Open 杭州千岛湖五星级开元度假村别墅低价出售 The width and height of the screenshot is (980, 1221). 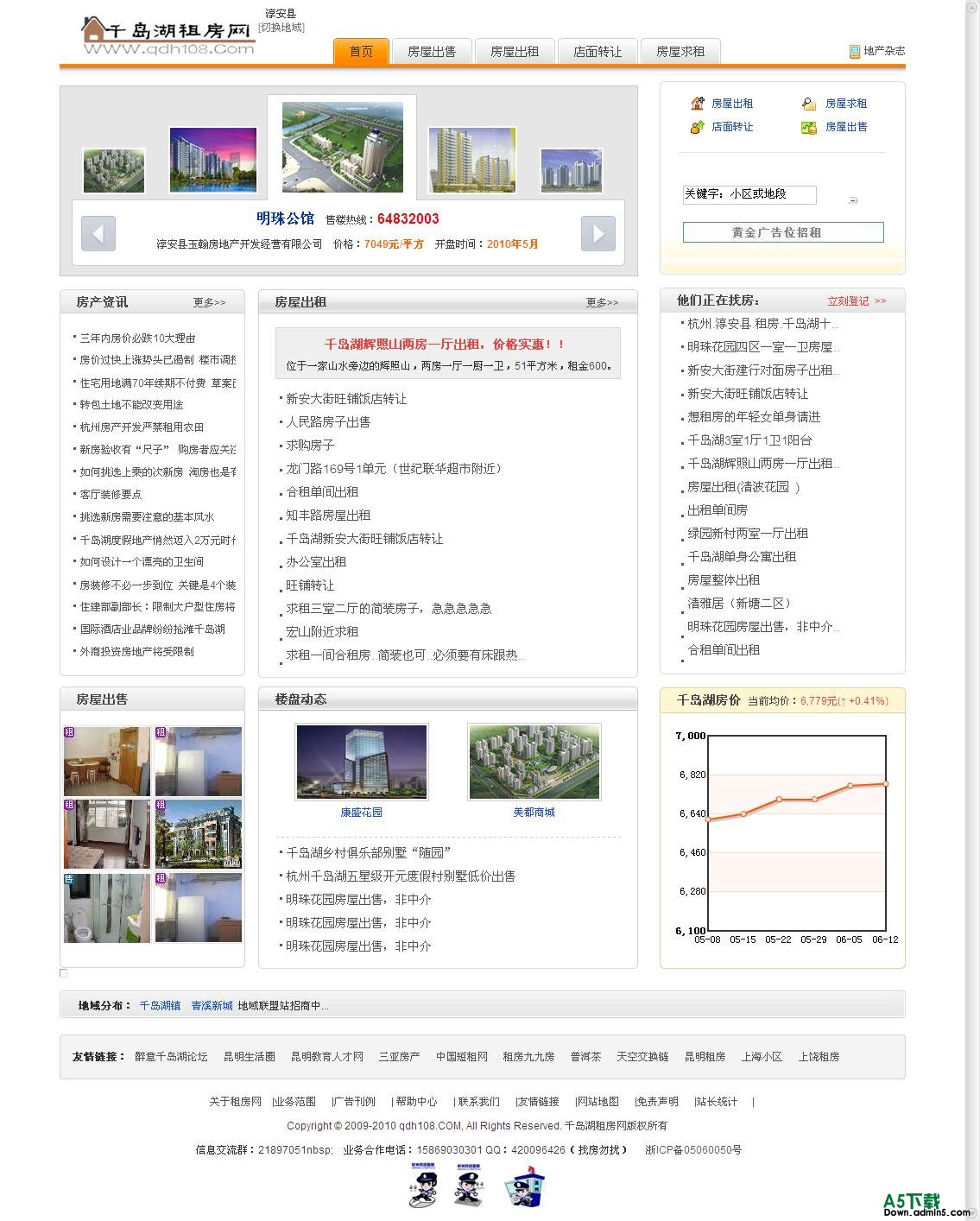click(401, 876)
